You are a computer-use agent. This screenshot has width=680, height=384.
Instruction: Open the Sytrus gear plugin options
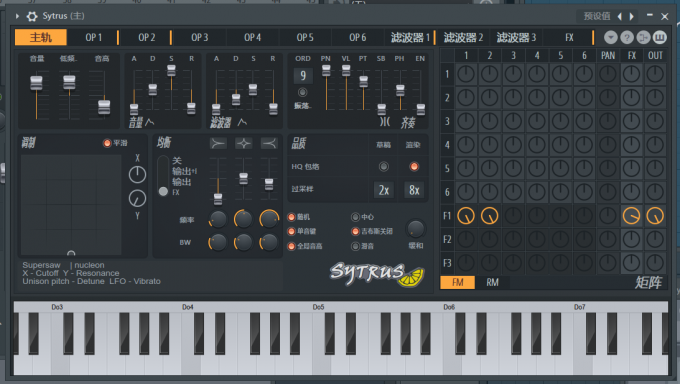tap(32, 16)
